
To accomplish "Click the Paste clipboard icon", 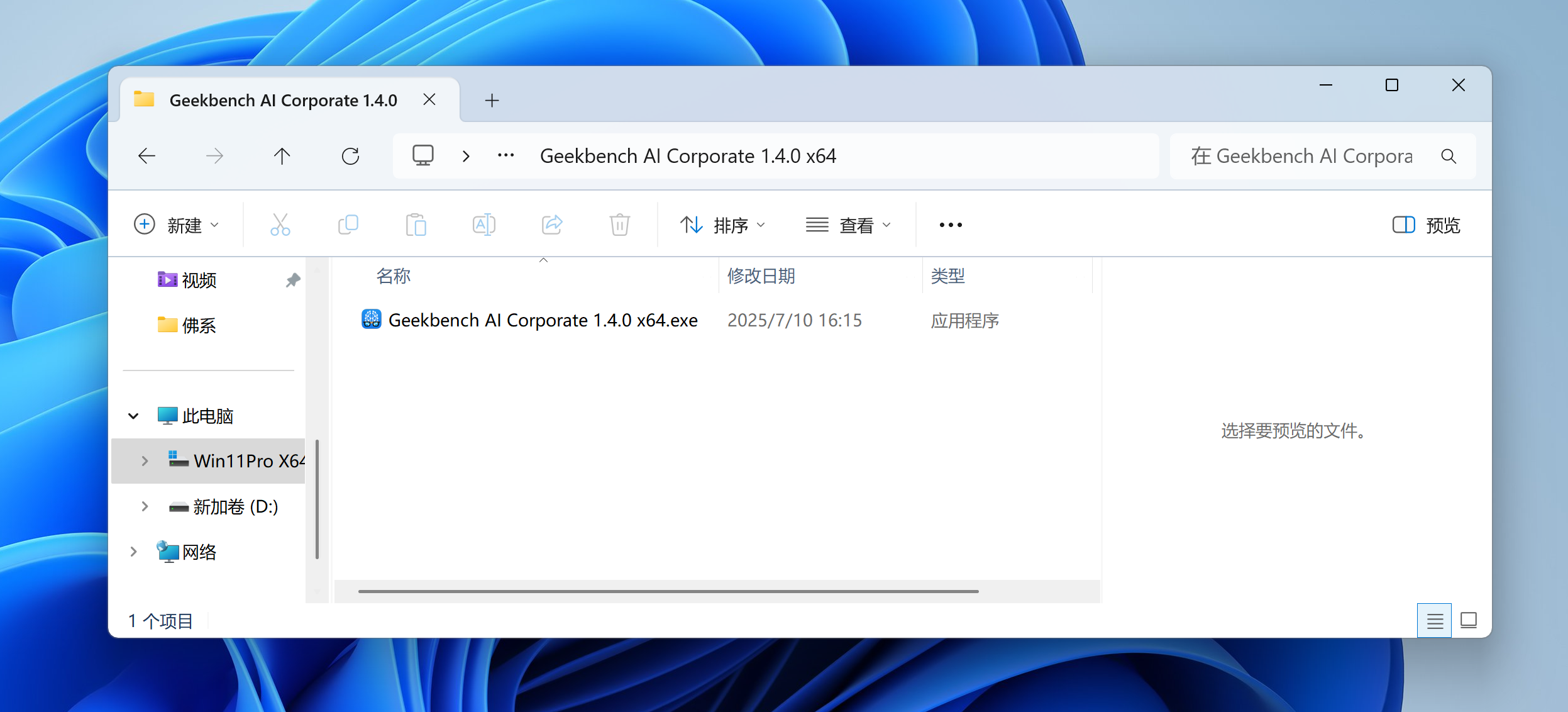I will pyautogui.click(x=416, y=225).
